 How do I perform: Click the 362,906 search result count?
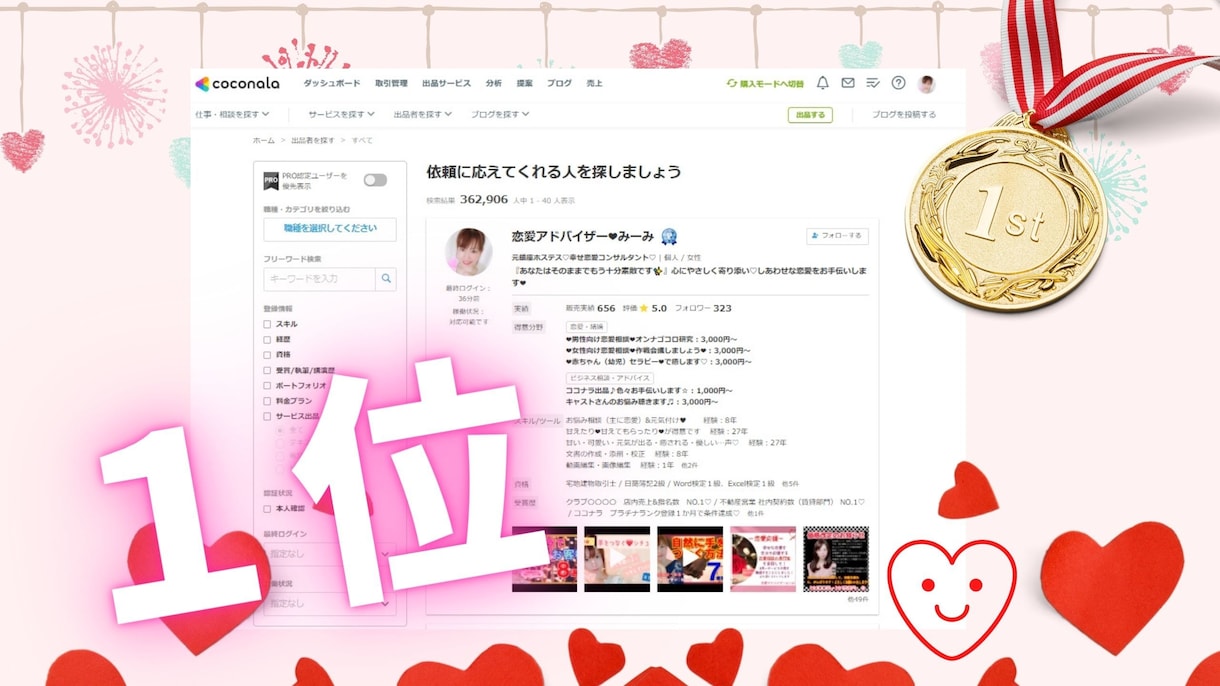tap(484, 199)
